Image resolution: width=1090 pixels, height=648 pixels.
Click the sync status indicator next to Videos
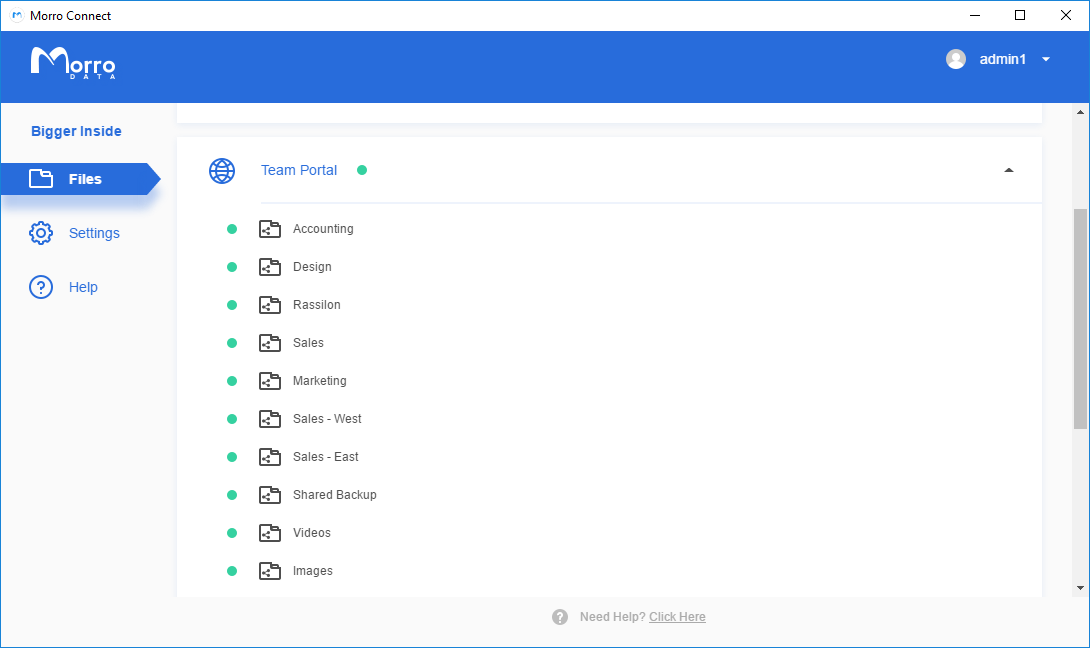pyautogui.click(x=231, y=532)
